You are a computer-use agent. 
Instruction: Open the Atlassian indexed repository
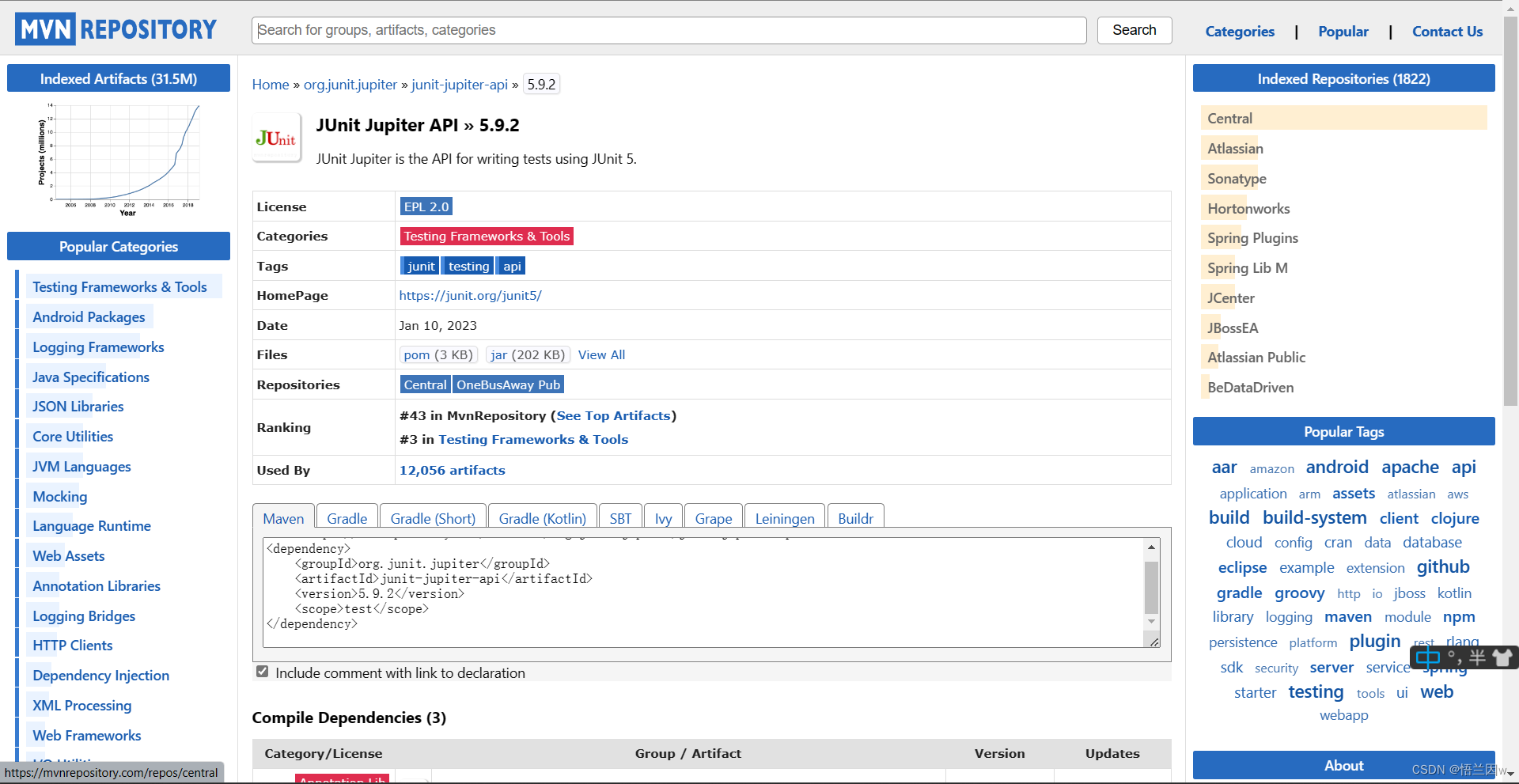click(1235, 149)
